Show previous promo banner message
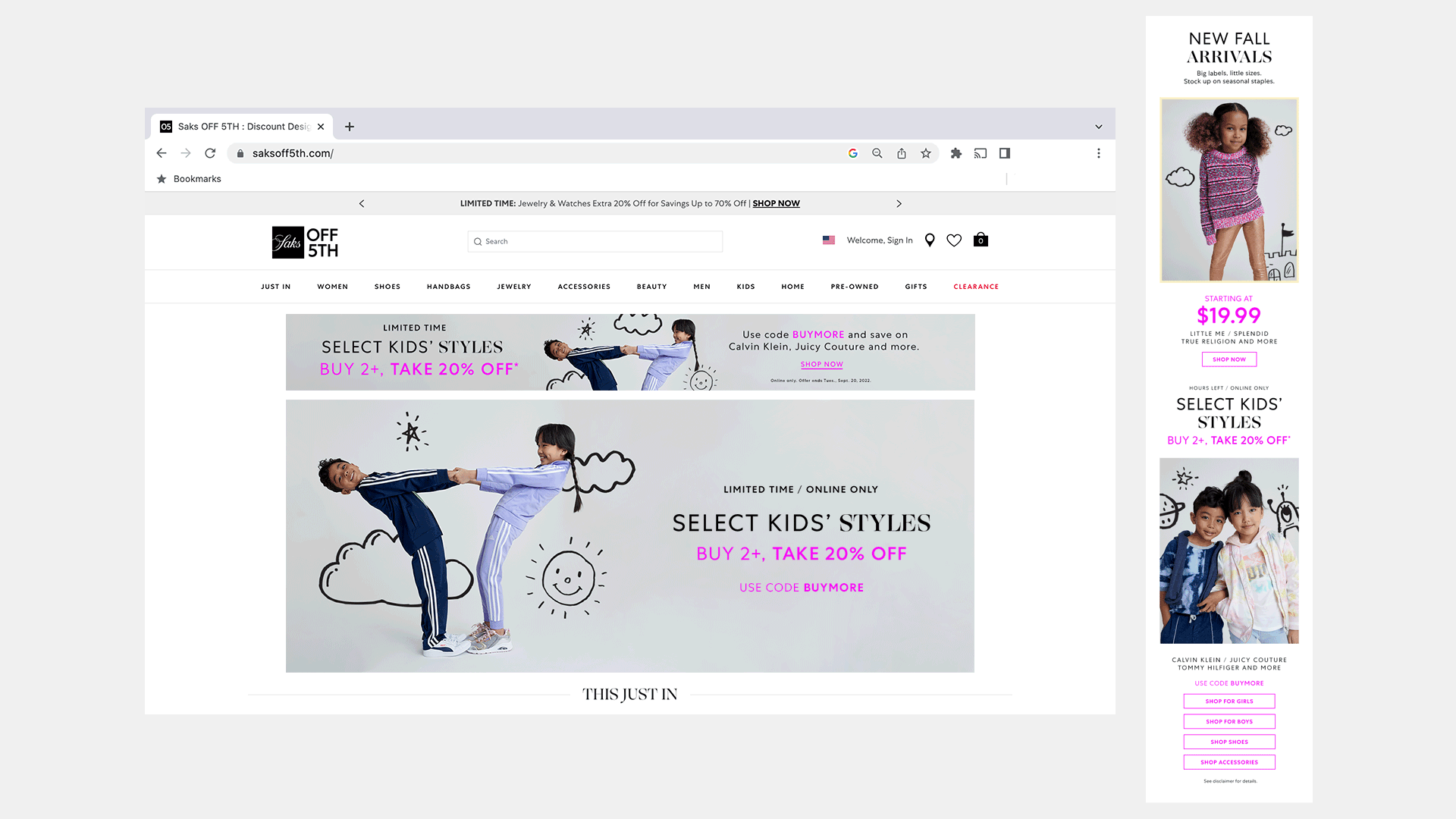Image resolution: width=1456 pixels, height=819 pixels. click(362, 203)
